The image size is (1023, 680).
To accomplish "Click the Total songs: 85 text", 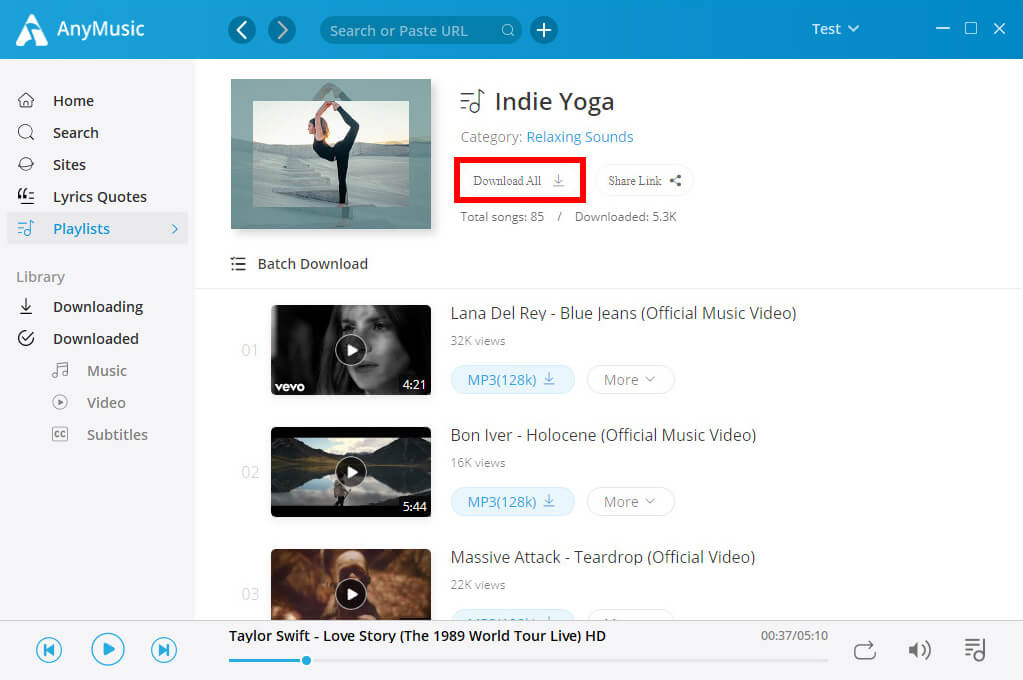I will pos(502,217).
